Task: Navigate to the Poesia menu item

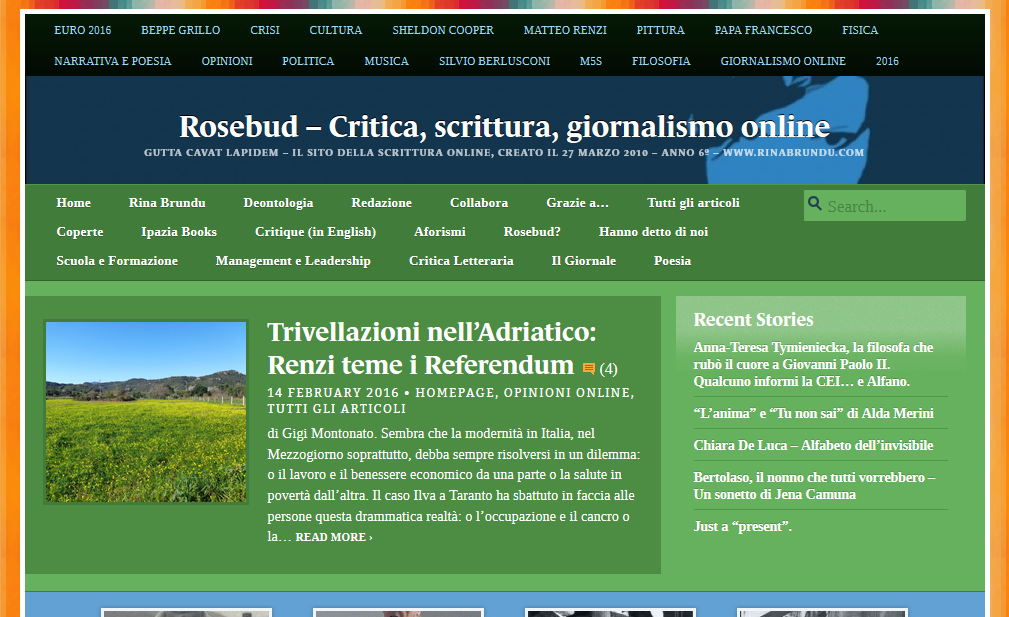Action: (672, 261)
